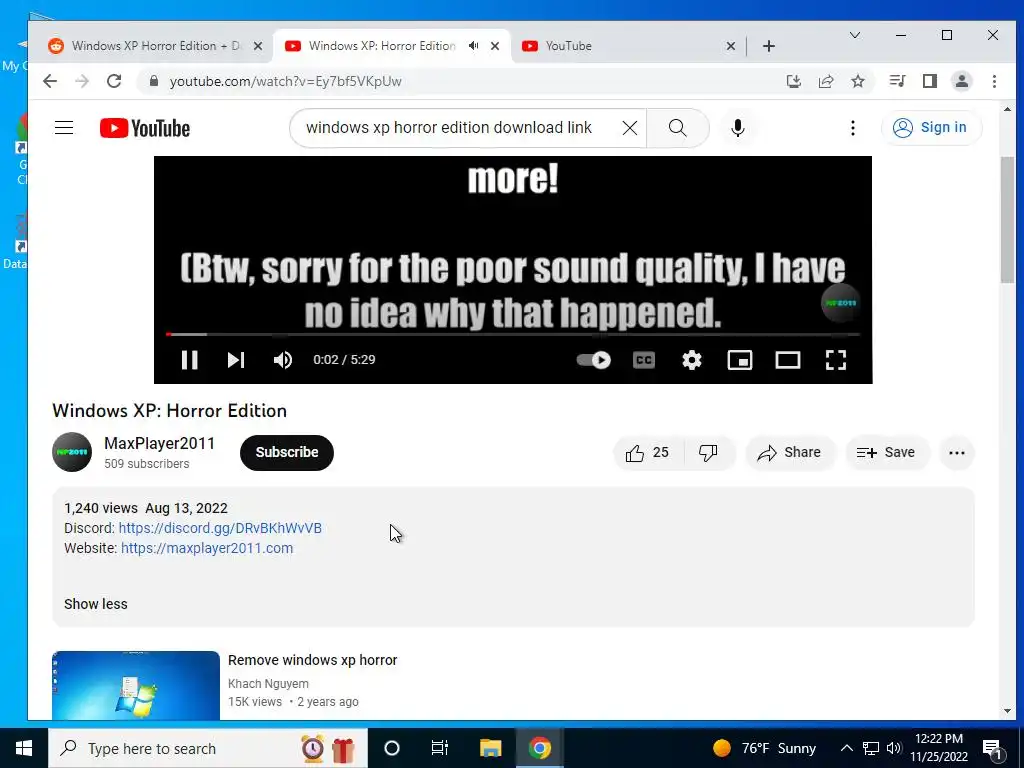Dislike the video with thumbs down
1024x768 pixels.
click(x=709, y=453)
